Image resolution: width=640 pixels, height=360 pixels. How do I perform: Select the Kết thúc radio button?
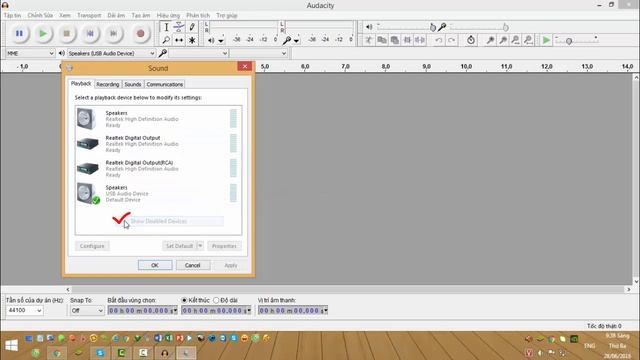[184, 300]
